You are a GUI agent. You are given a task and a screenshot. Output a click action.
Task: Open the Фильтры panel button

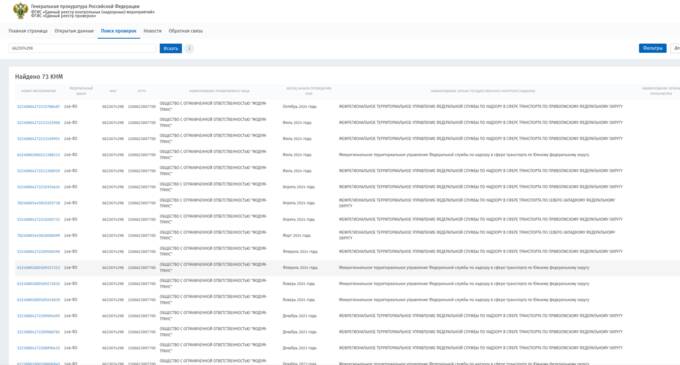652,48
